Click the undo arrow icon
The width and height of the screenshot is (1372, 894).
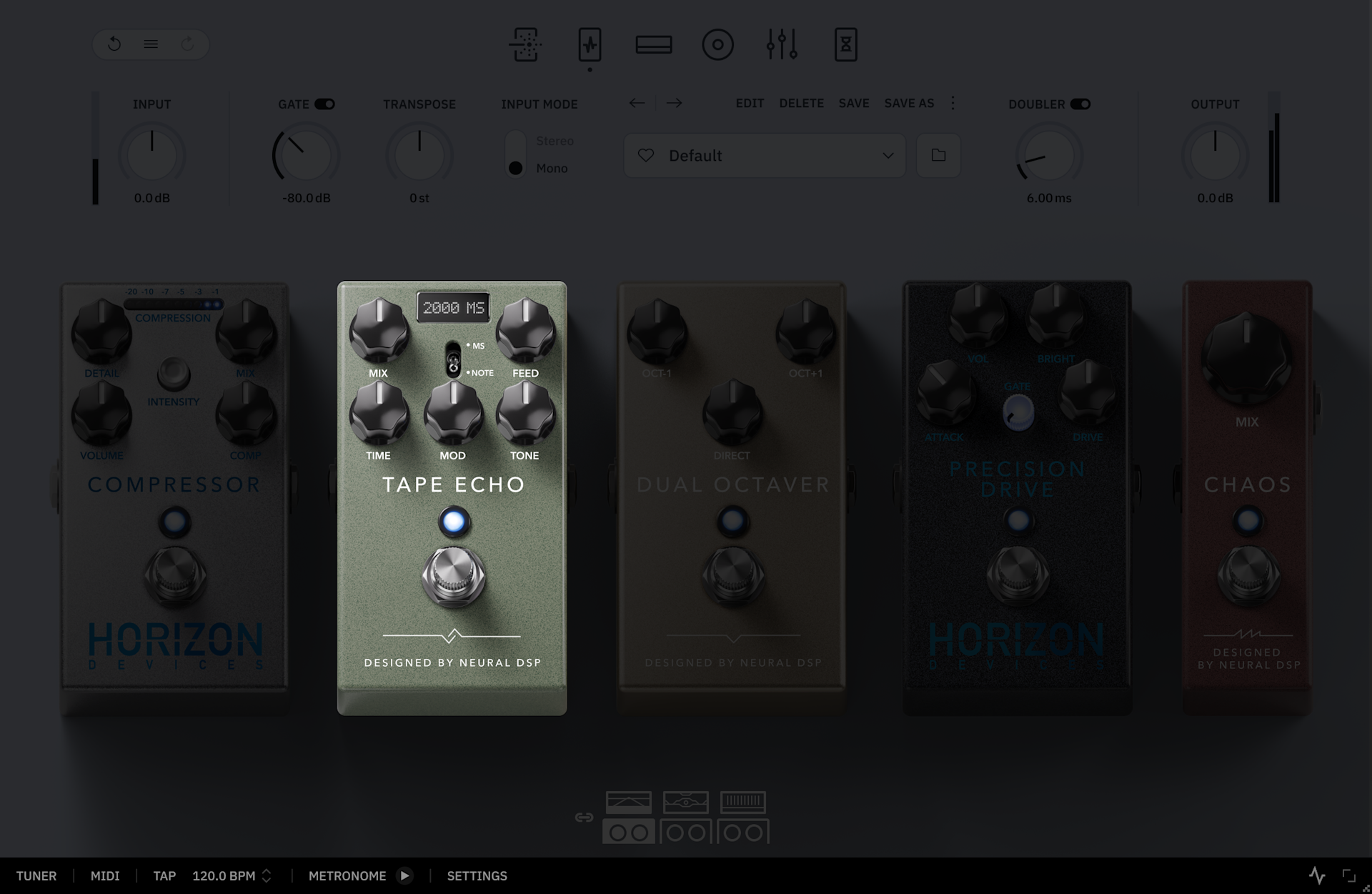(114, 44)
